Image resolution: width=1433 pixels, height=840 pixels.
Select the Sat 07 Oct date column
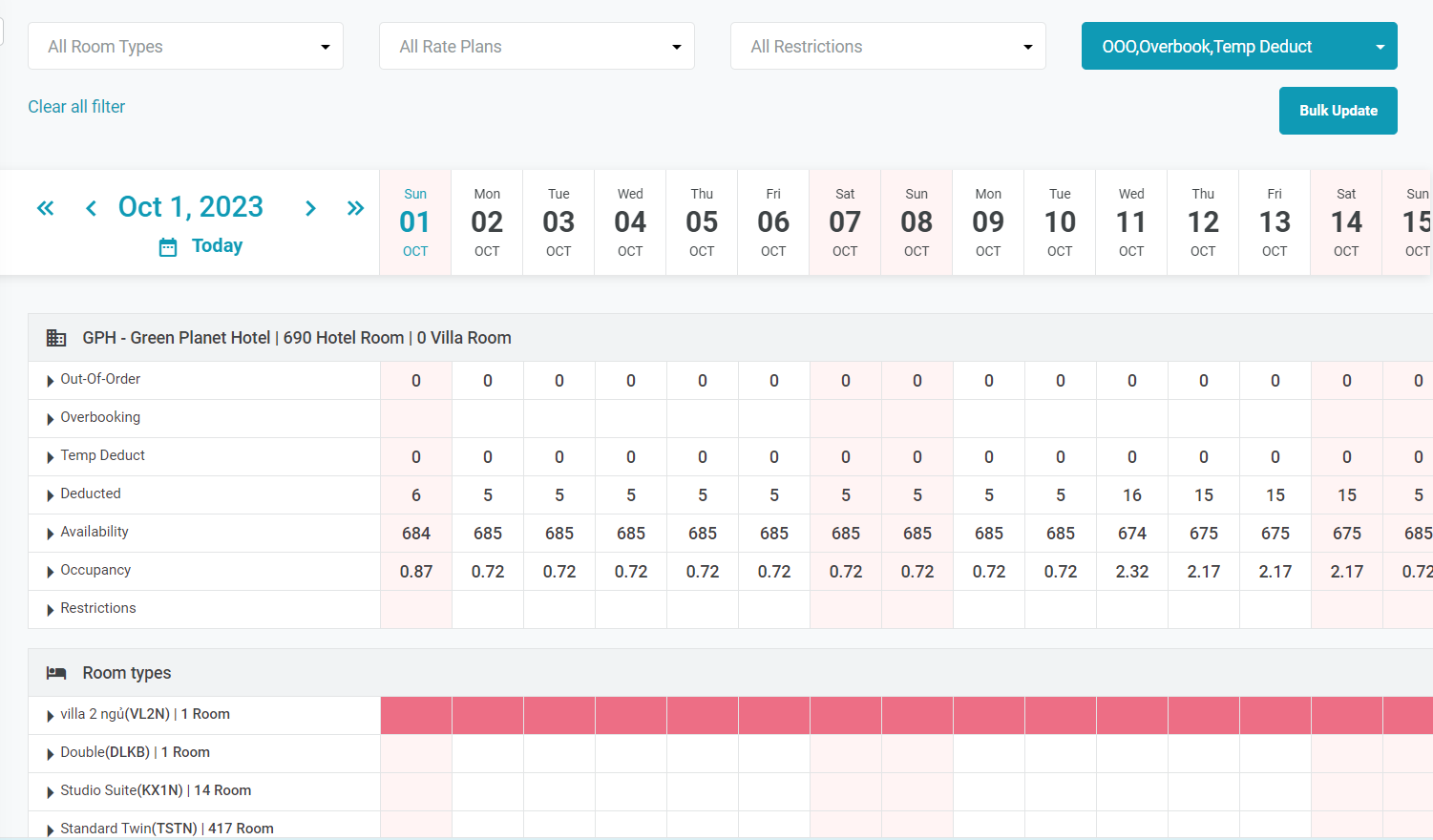click(845, 222)
